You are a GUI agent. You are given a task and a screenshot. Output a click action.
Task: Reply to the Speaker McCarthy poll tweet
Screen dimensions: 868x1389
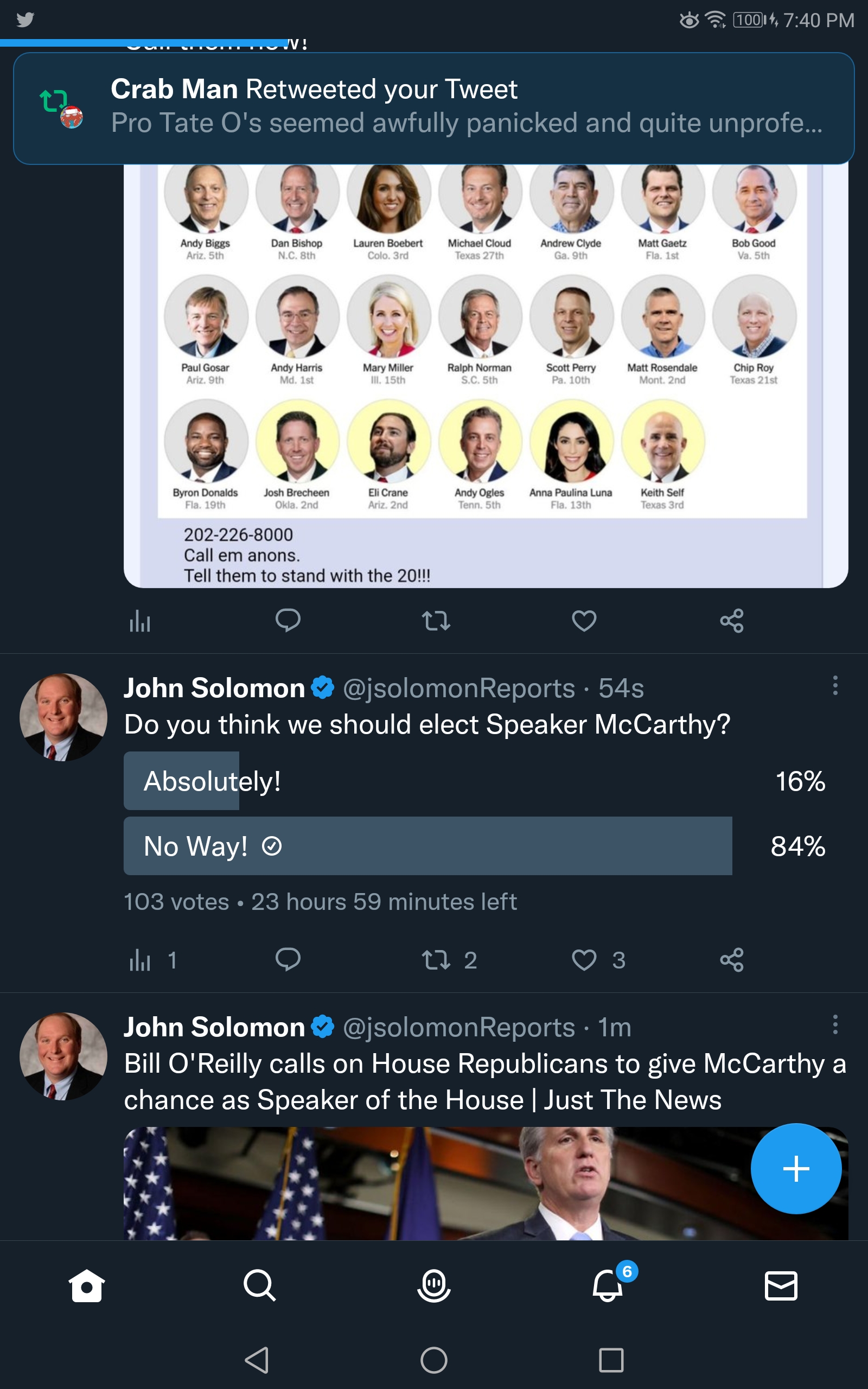(288, 960)
